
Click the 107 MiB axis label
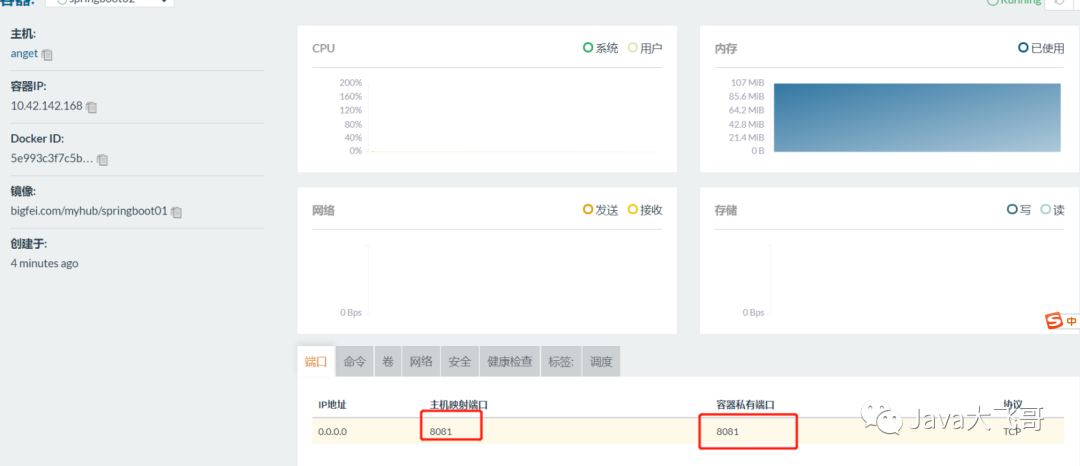pyautogui.click(x=747, y=83)
